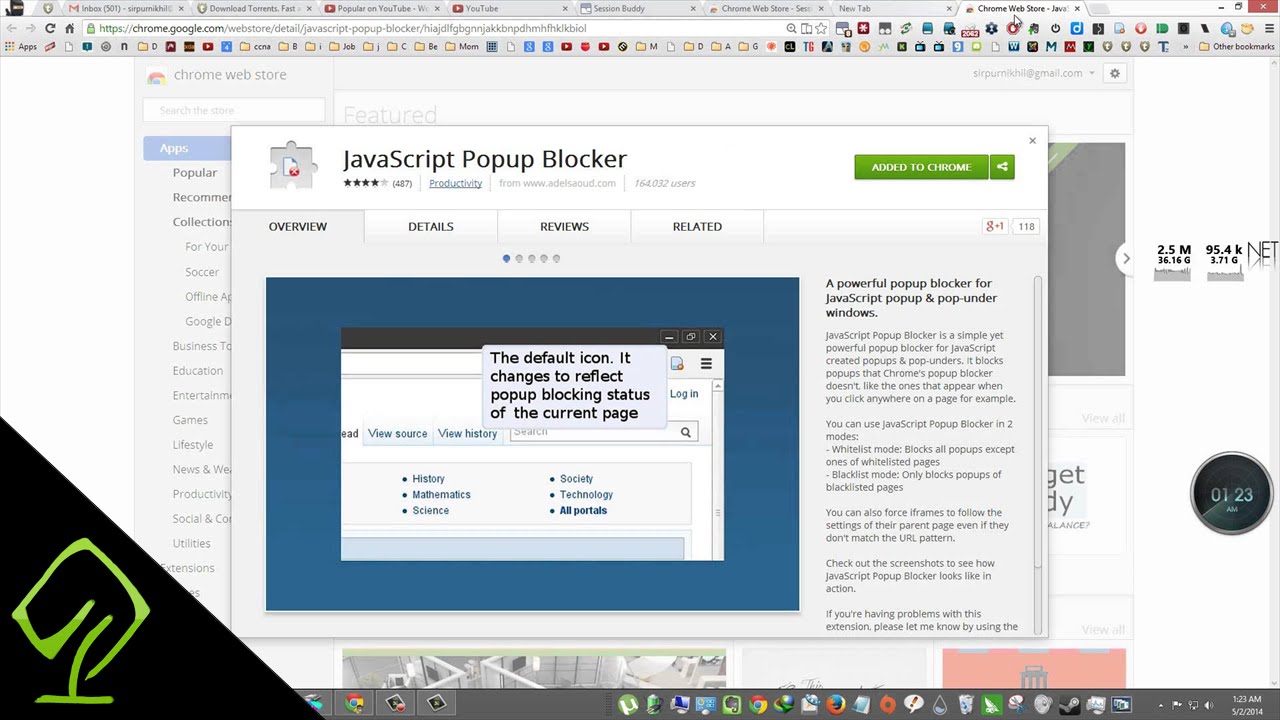Click the extension screenshot preview image
Viewport: 1280px width, 720px height.
(x=533, y=444)
